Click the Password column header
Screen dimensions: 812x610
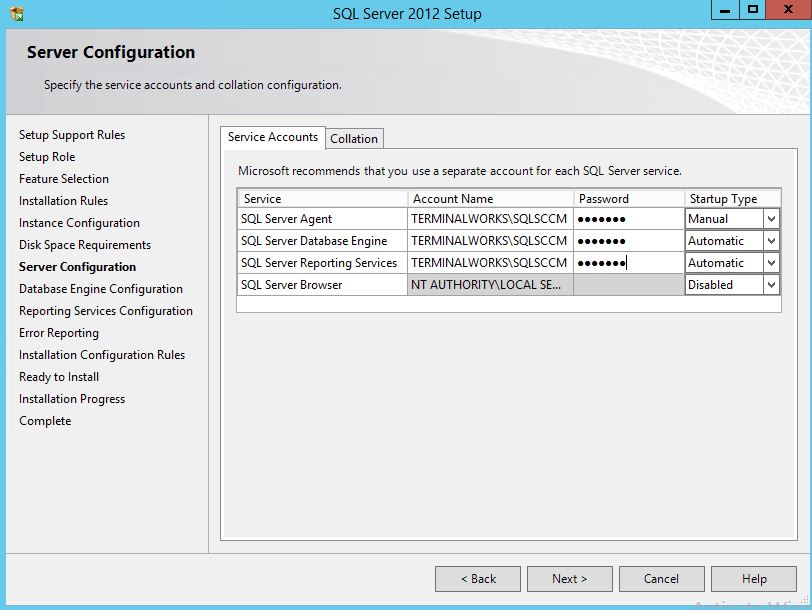point(629,199)
